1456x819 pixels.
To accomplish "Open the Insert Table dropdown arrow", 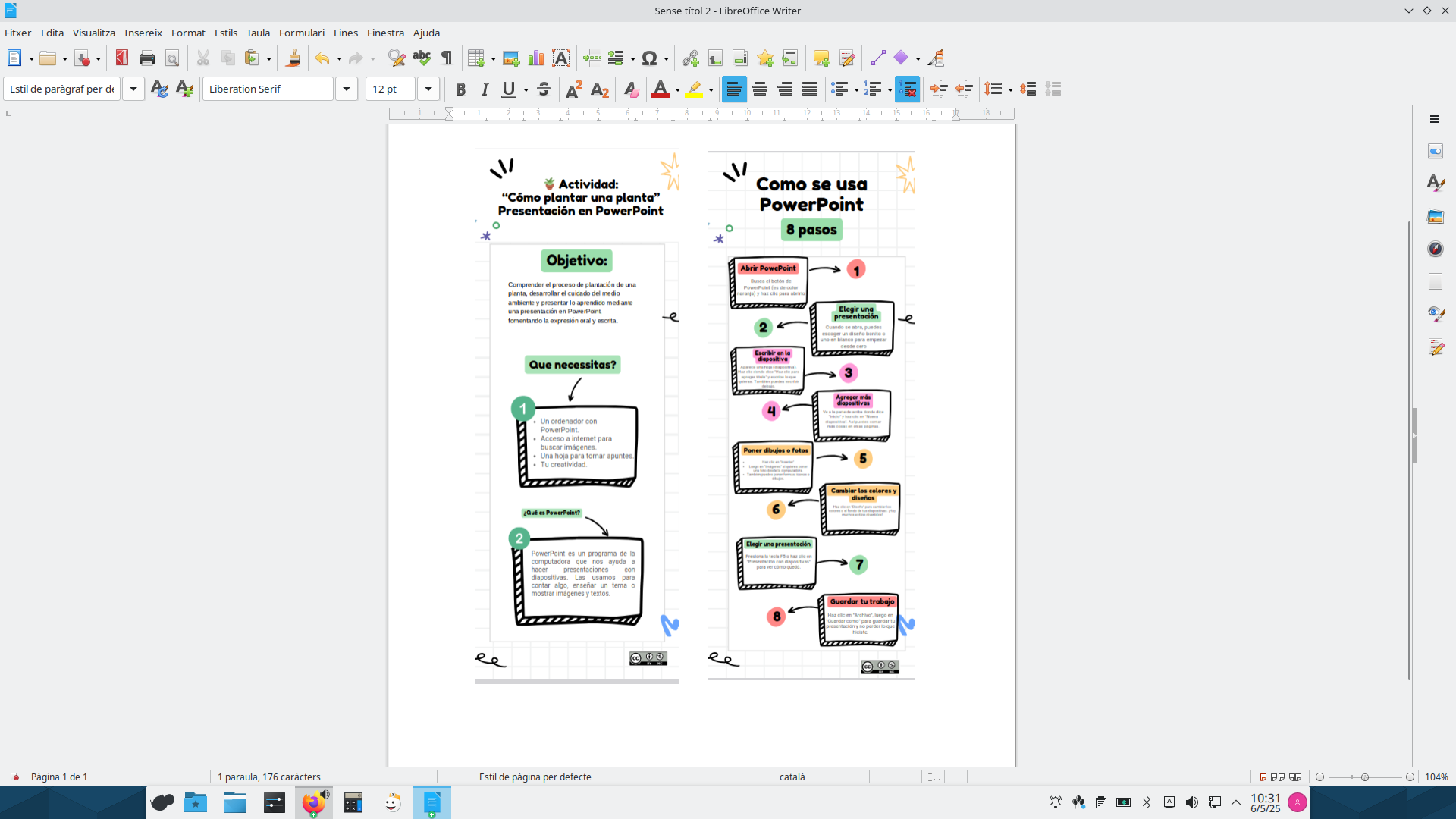I will (x=493, y=59).
